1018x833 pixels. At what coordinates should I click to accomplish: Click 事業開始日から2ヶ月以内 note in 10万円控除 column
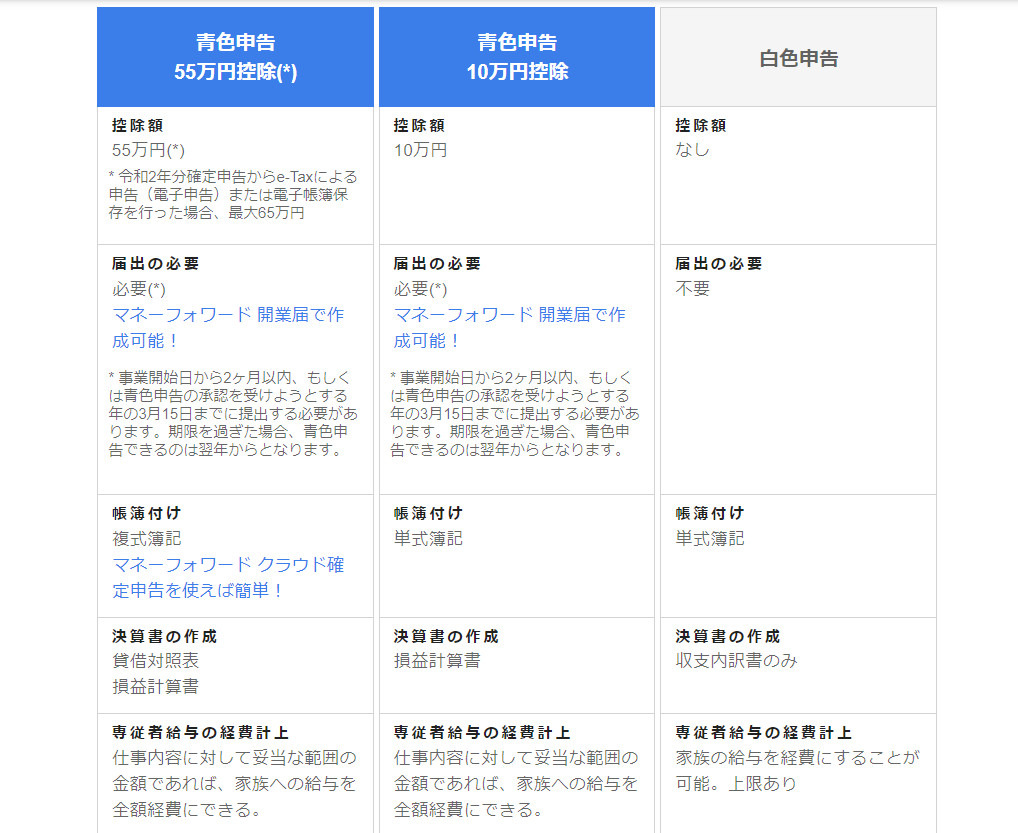coord(515,414)
